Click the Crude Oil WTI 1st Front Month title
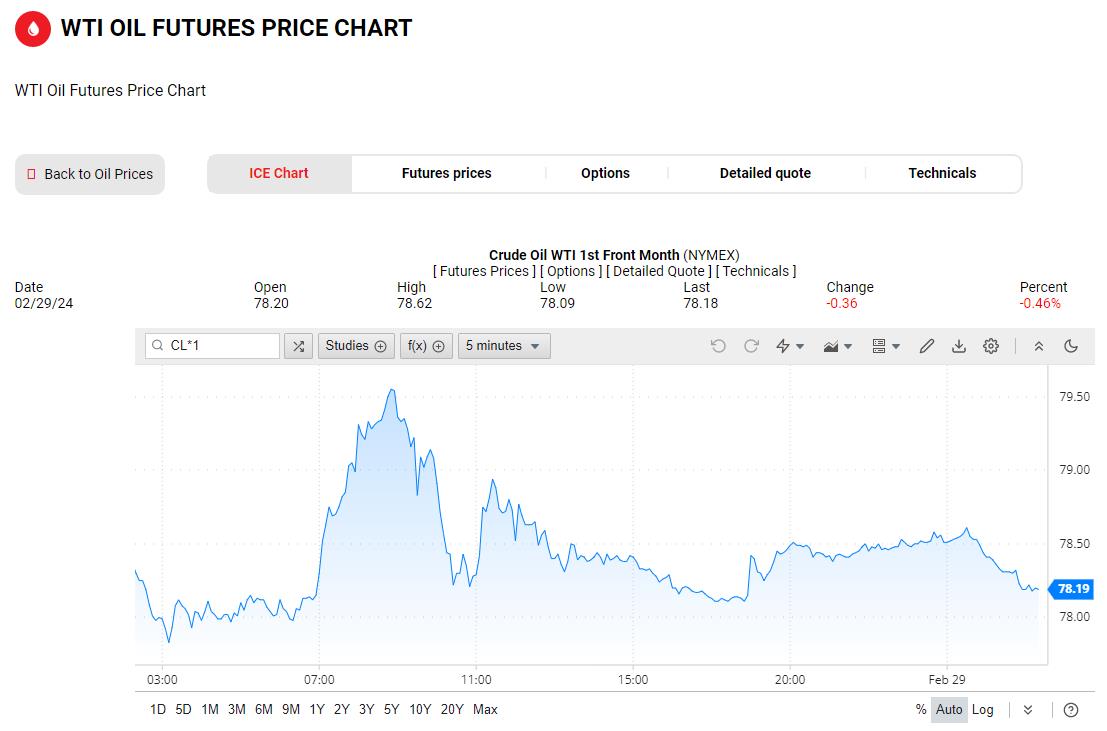 point(584,255)
